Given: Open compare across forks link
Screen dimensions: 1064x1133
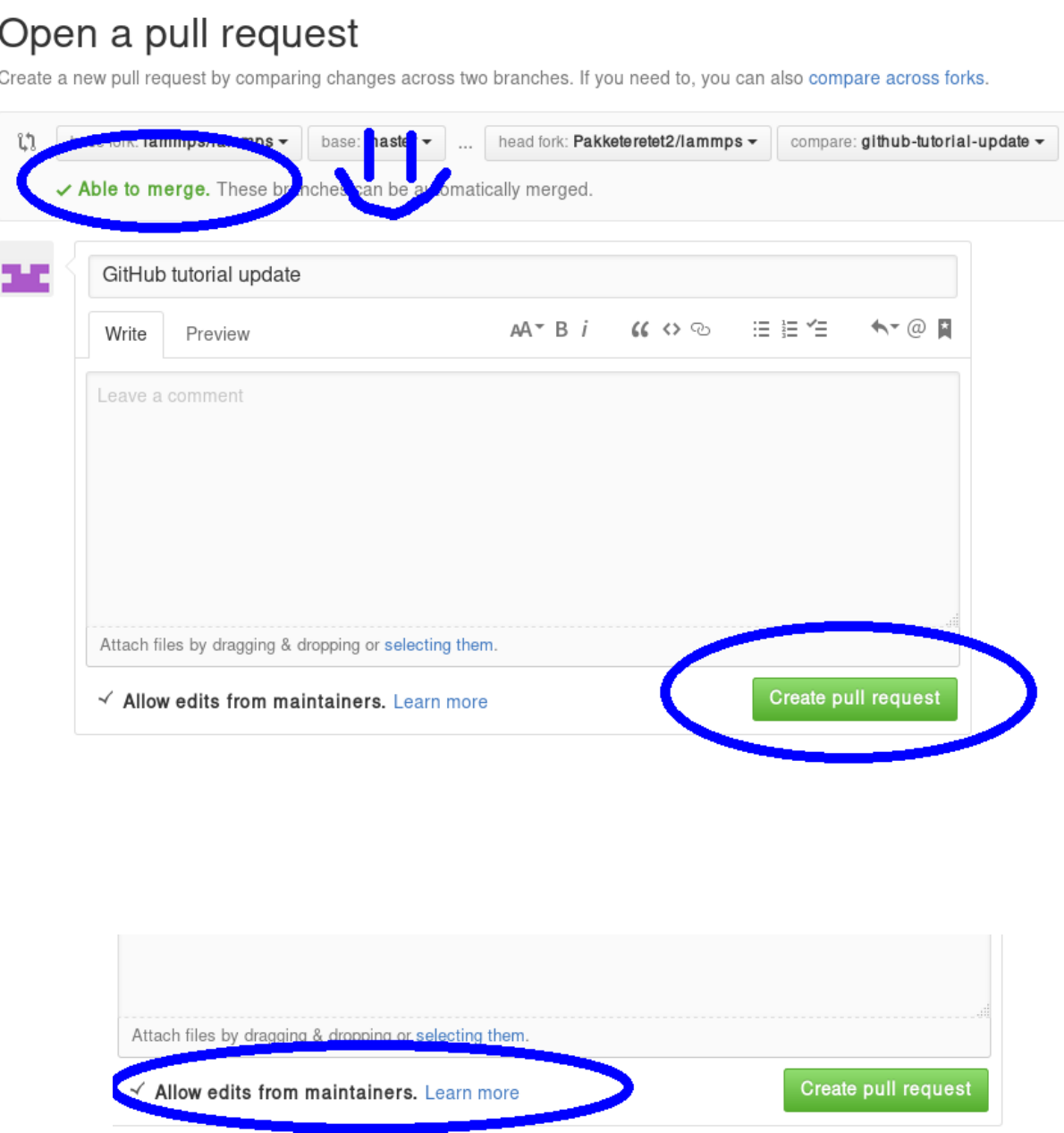Looking at the screenshot, I should point(896,78).
